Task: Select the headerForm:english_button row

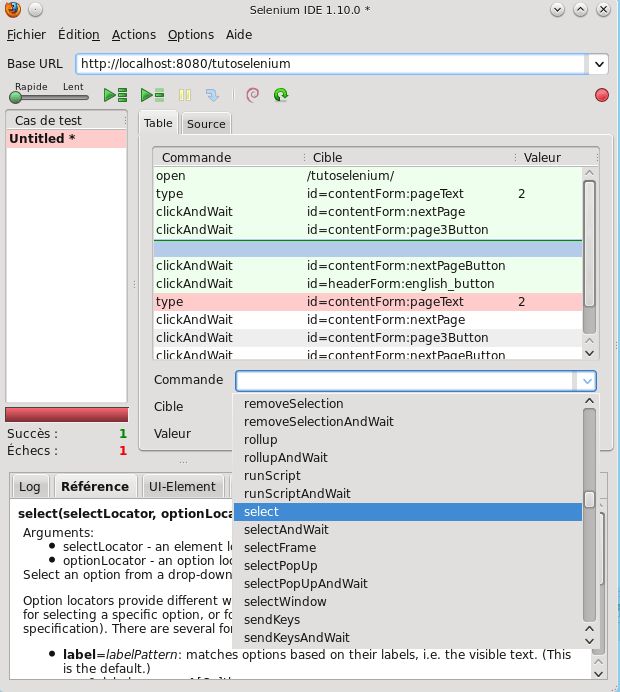Action: (x=368, y=284)
